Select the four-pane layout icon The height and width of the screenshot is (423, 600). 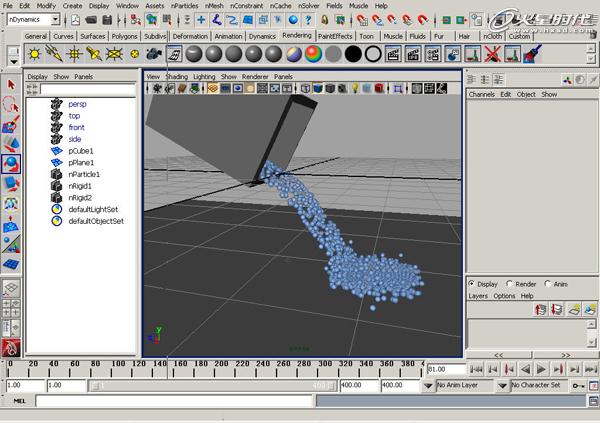click(x=11, y=308)
